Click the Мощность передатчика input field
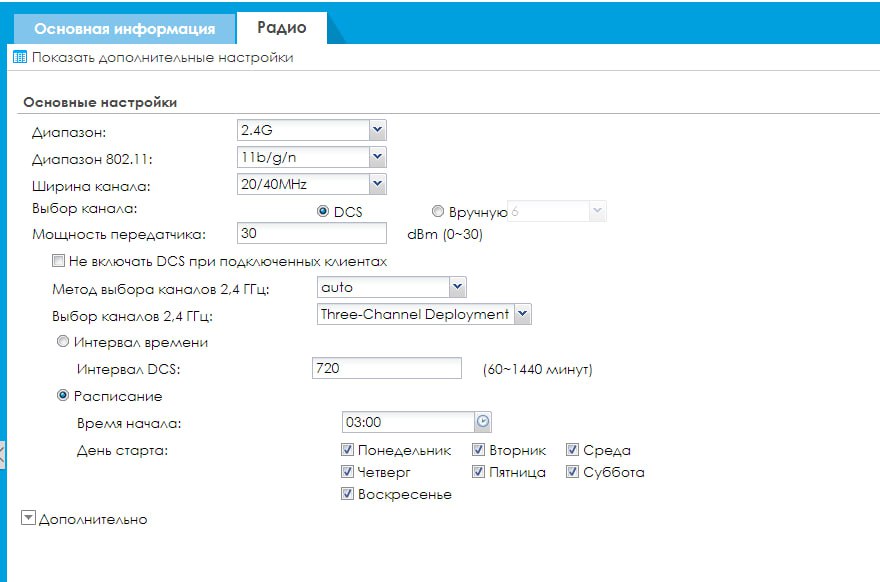 click(311, 233)
